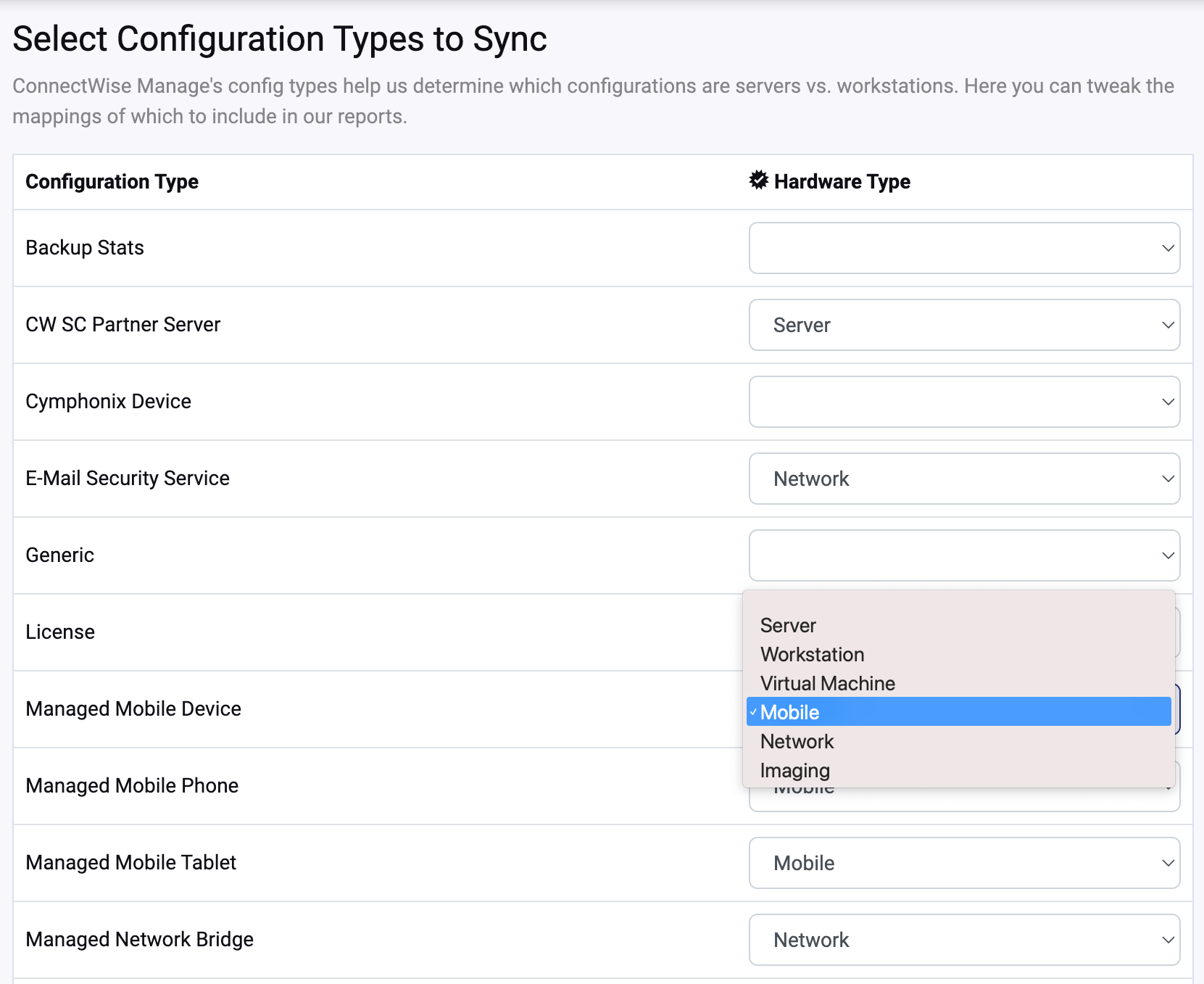Open the Managed Network Bridge dropdown
This screenshot has height=984, width=1204.
click(x=964, y=940)
